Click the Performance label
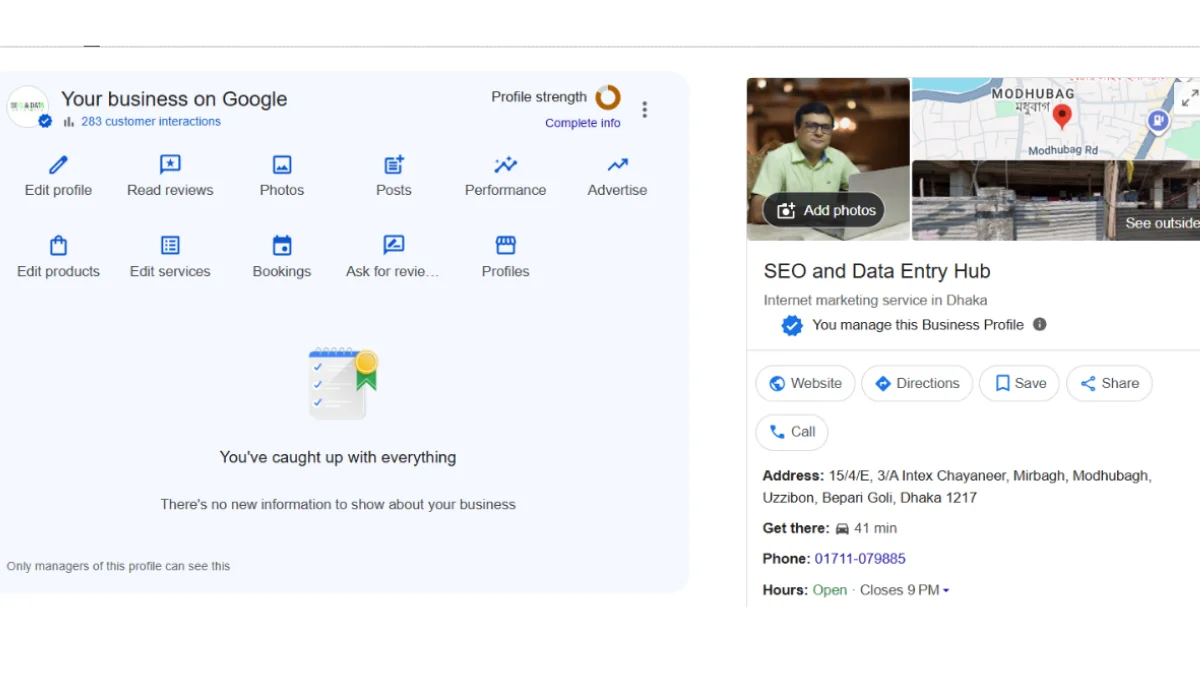 (x=506, y=190)
